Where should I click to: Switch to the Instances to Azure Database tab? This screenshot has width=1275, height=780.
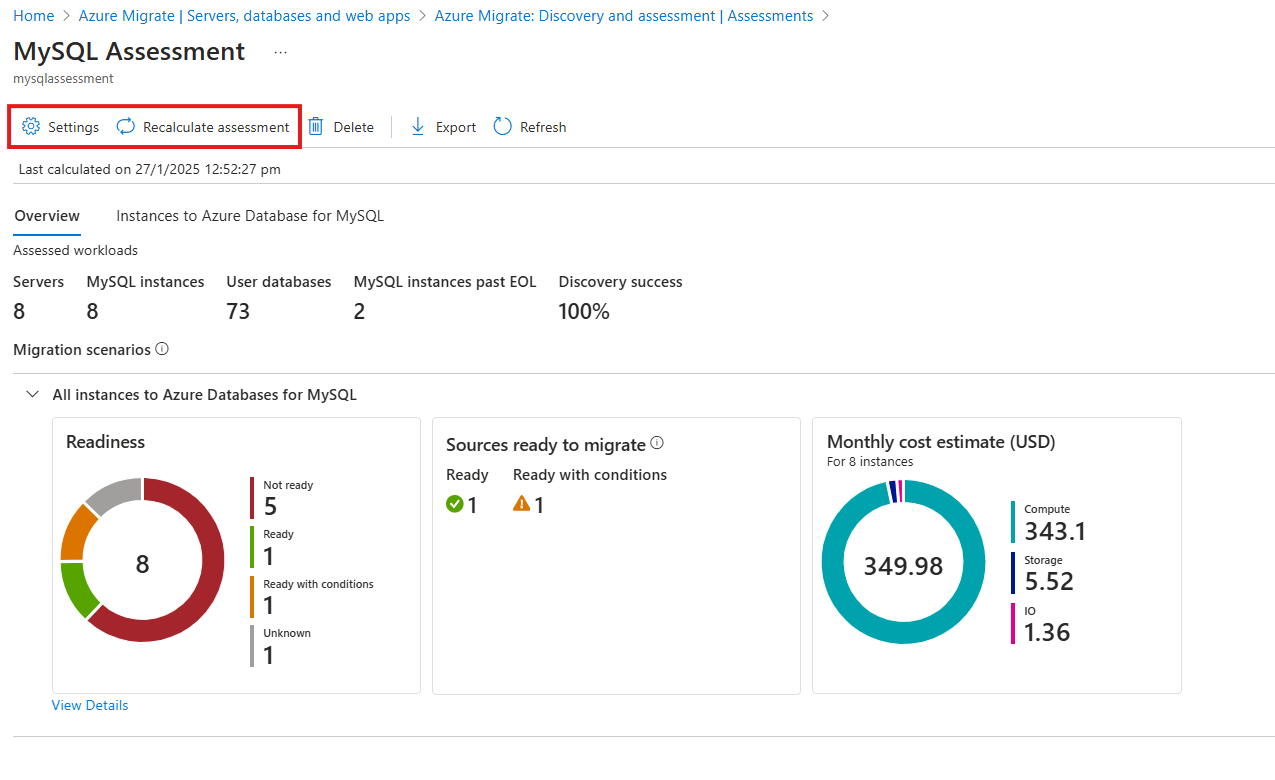pyautogui.click(x=249, y=215)
